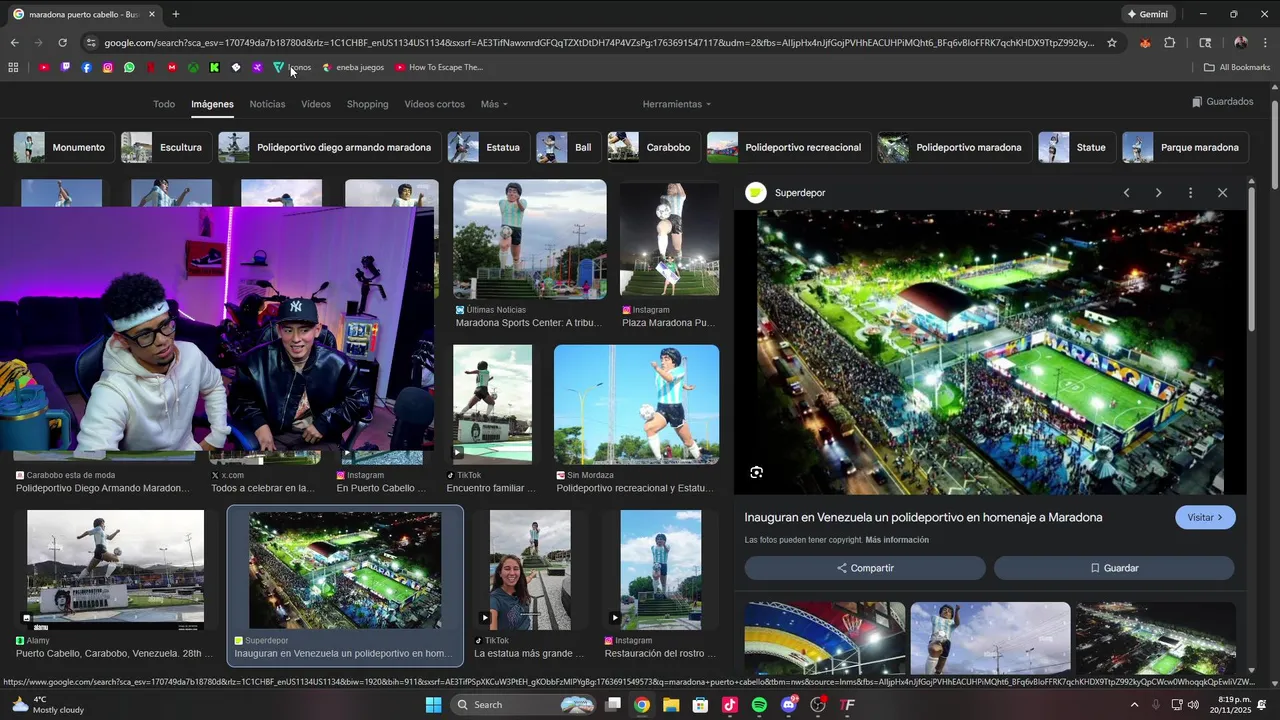Search this image with Google Lens icon
The height and width of the screenshot is (720, 1280).
tap(756, 472)
